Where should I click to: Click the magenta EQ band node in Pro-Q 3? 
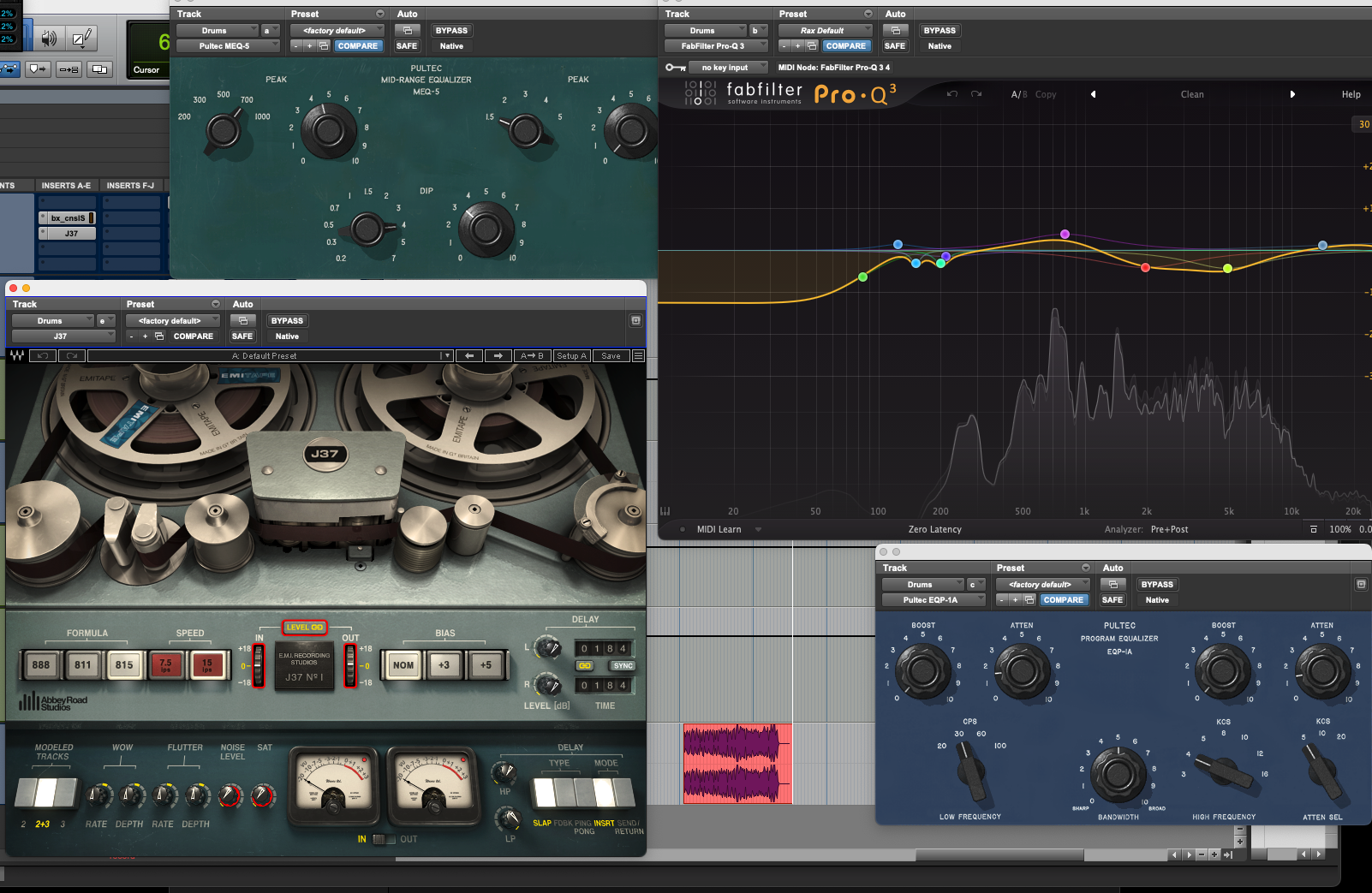(x=1065, y=234)
